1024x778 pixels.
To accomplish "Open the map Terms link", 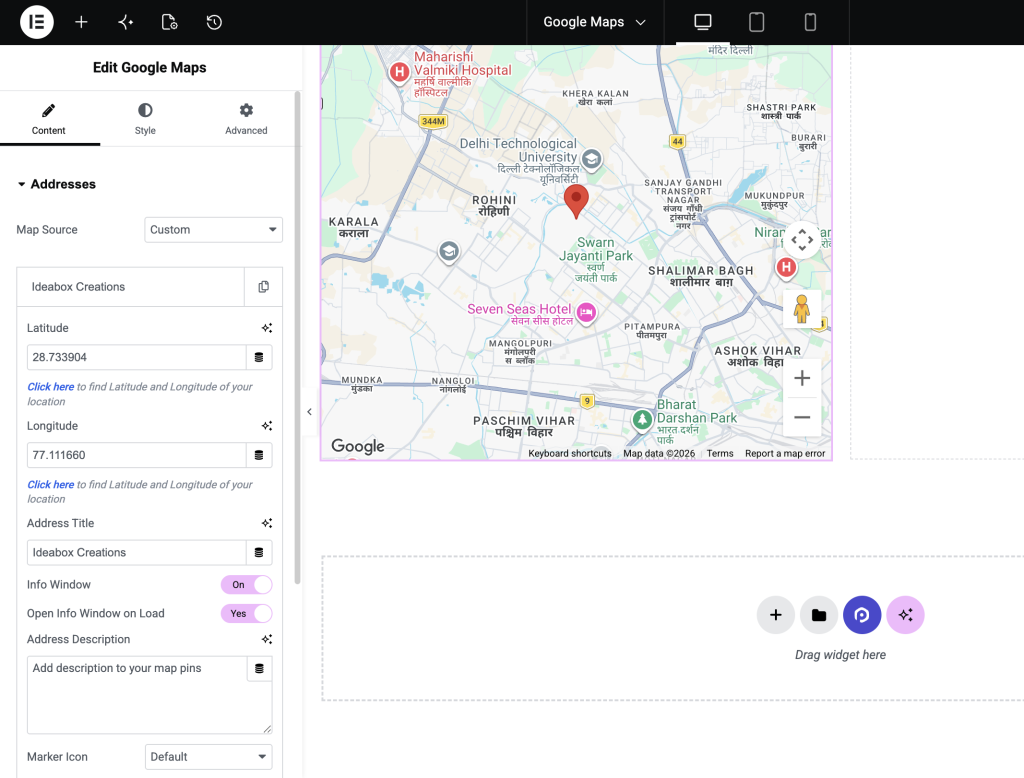I will coord(720,453).
